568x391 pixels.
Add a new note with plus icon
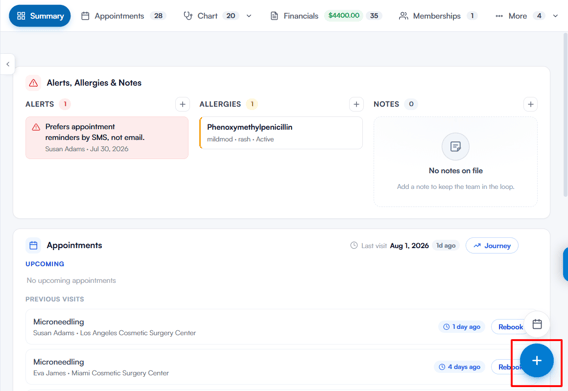[531, 104]
